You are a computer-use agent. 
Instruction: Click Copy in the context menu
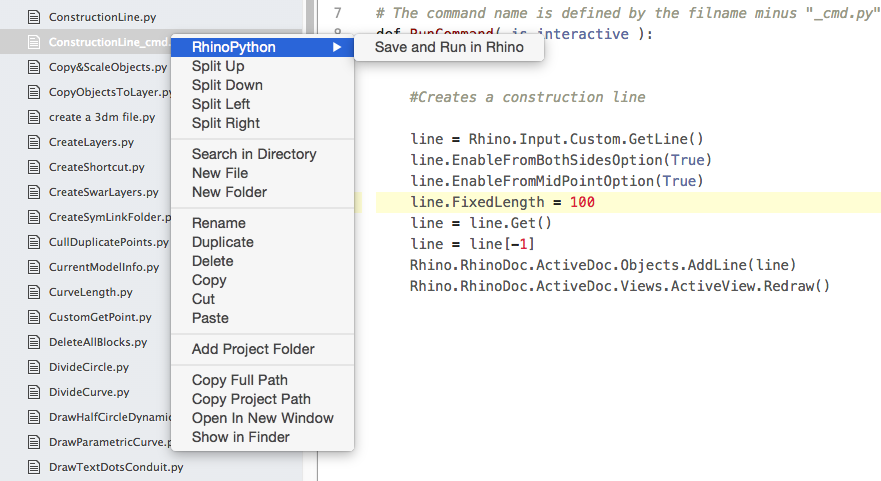[x=262, y=280]
